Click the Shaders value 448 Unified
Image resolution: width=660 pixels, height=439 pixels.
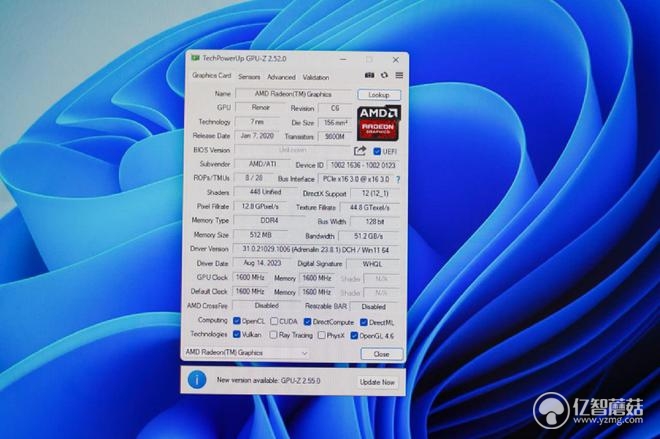tap(265, 192)
